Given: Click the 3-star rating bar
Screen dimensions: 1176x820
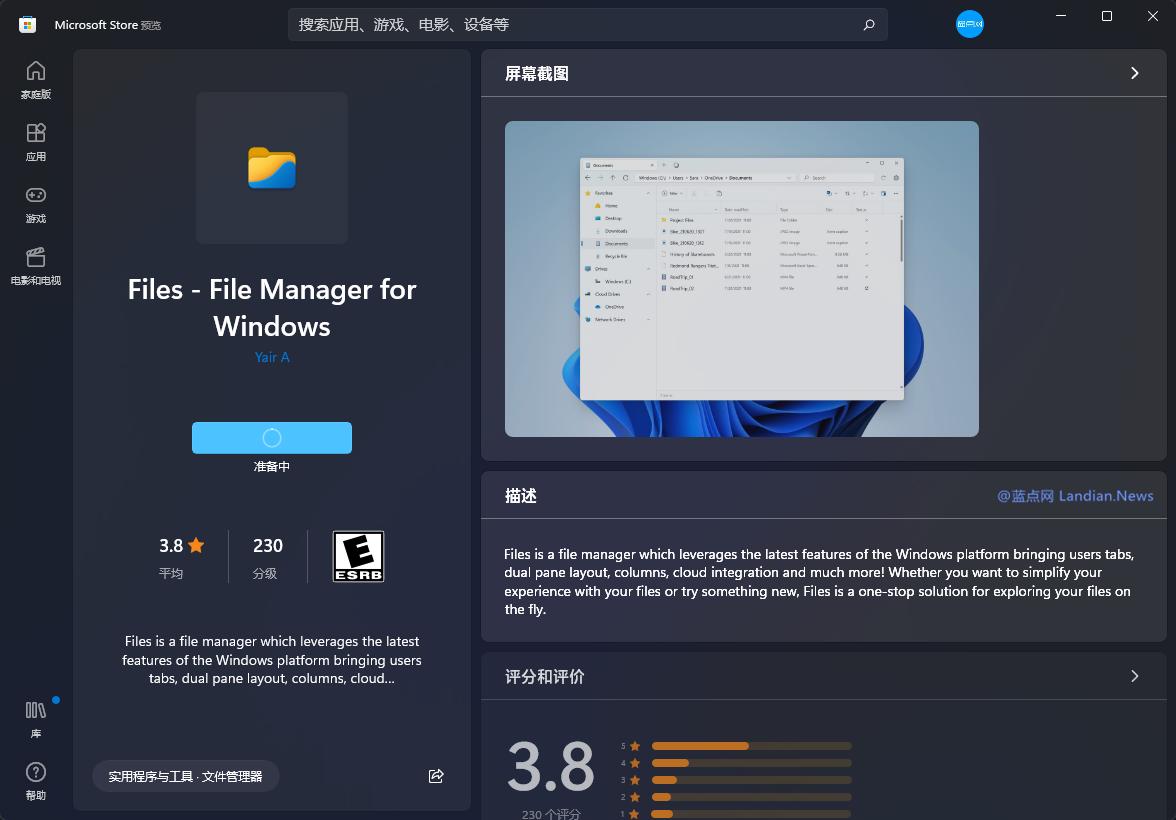Looking at the screenshot, I should [752, 780].
